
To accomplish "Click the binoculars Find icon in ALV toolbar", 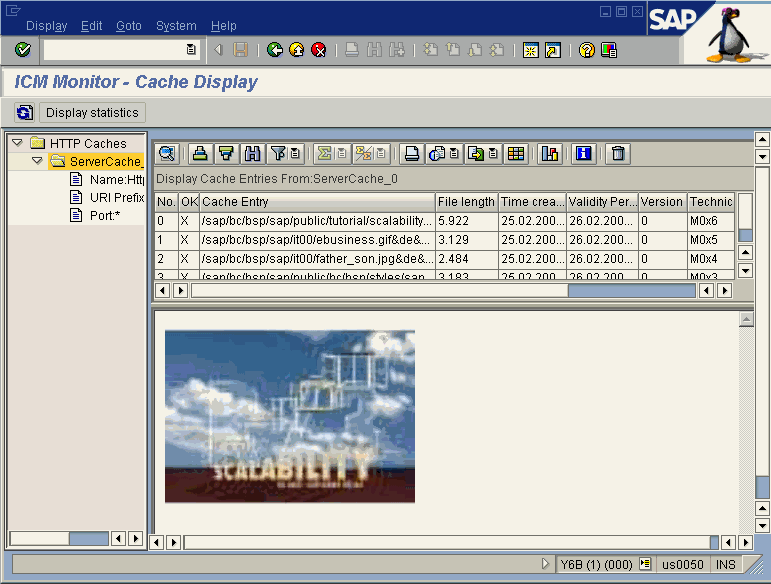I will click(252, 153).
